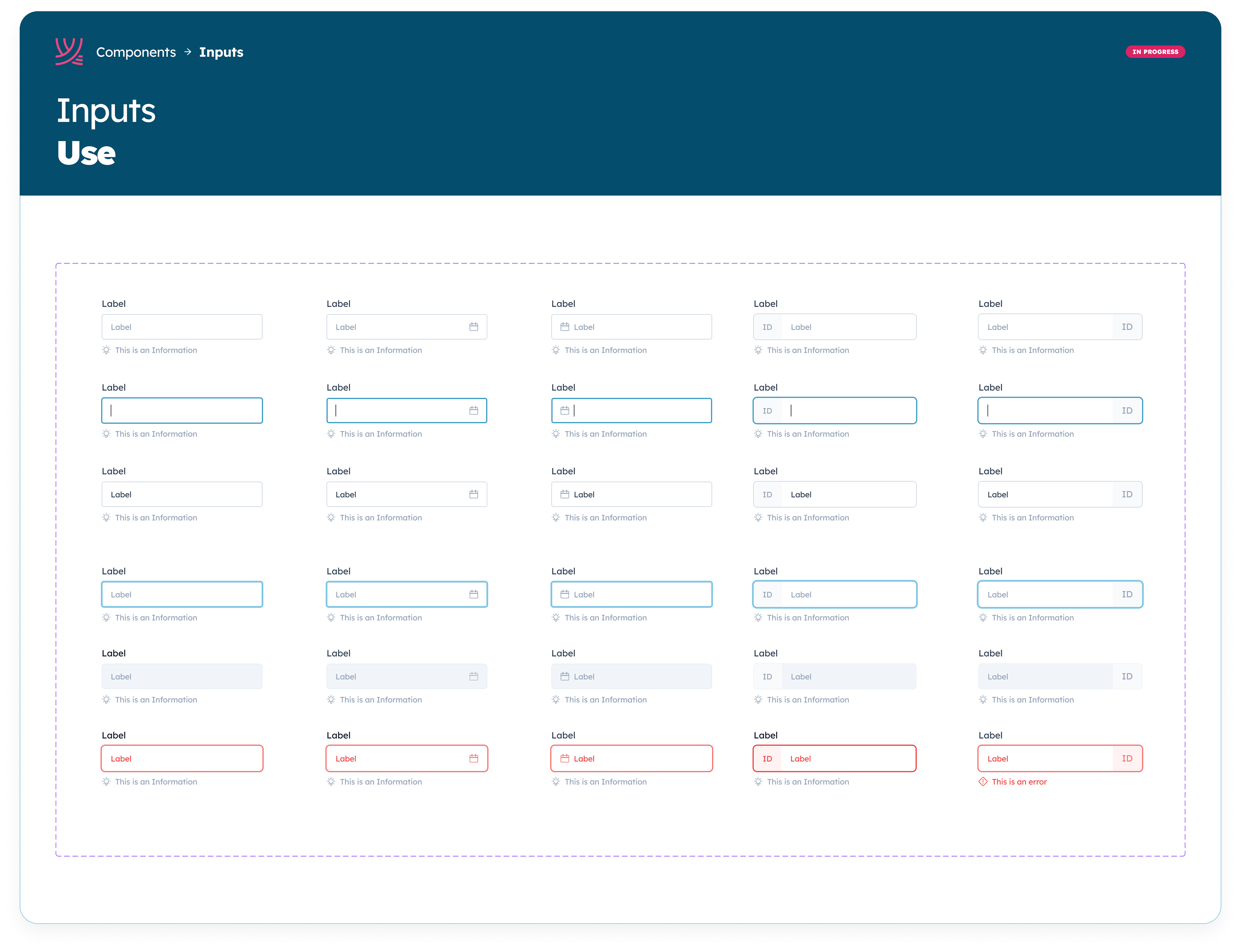Image resolution: width=1241 pixels, height=952 pixels.
Task: Click trailing calendar icon in light-blue bordered input
Action: pos(474,594)
